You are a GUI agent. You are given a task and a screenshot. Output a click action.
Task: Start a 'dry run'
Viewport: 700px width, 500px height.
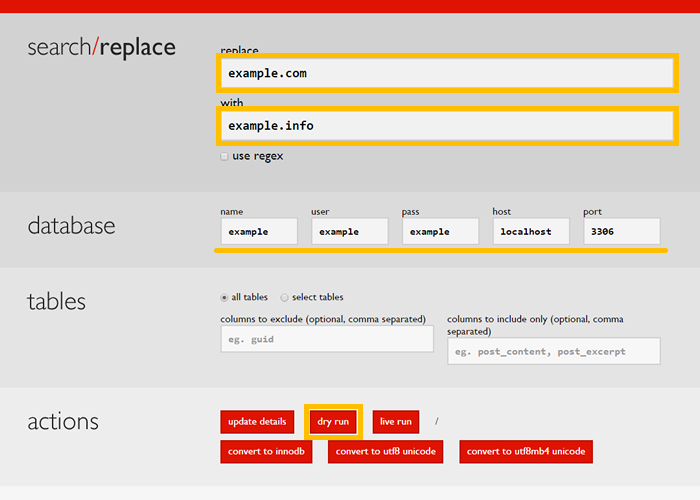pyautogui.click(x=333, y=422)
